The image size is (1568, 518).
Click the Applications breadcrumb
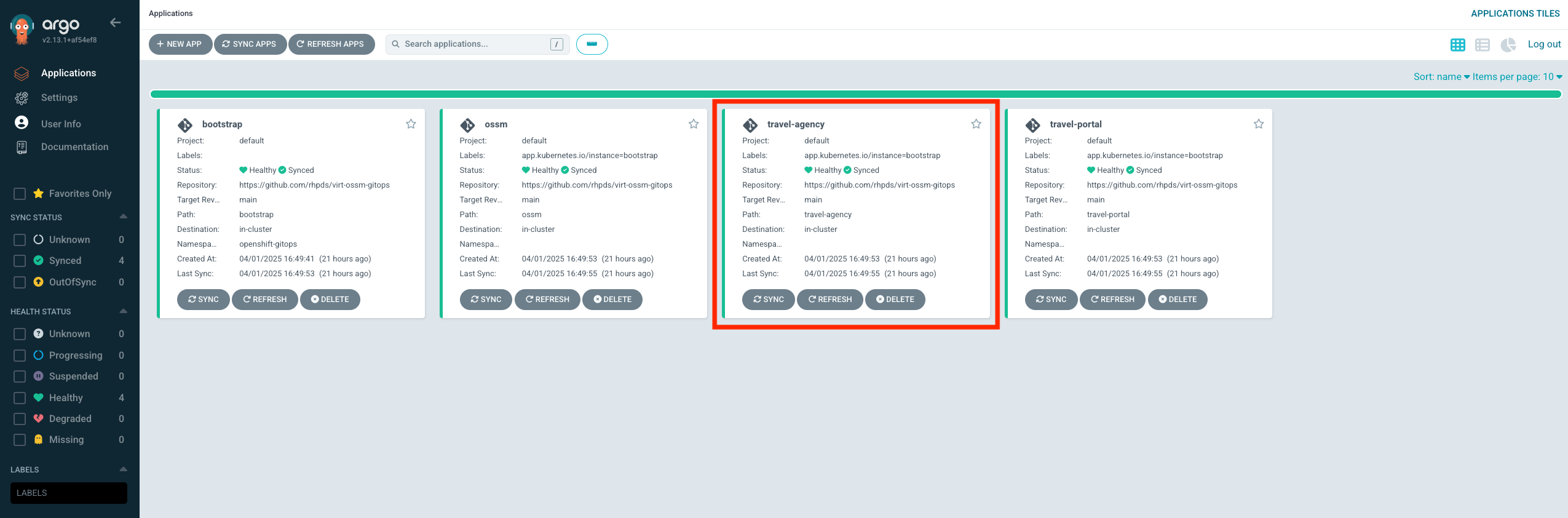tap(170, 14)
